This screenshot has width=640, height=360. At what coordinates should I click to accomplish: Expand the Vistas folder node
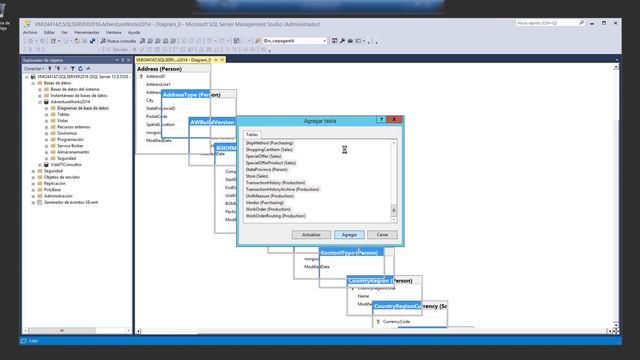[47, 120]
